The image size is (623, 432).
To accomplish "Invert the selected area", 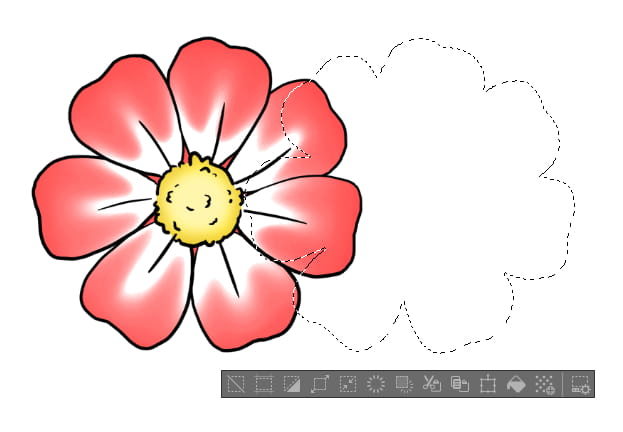I will pyautogui.click(x=292, y=383).
